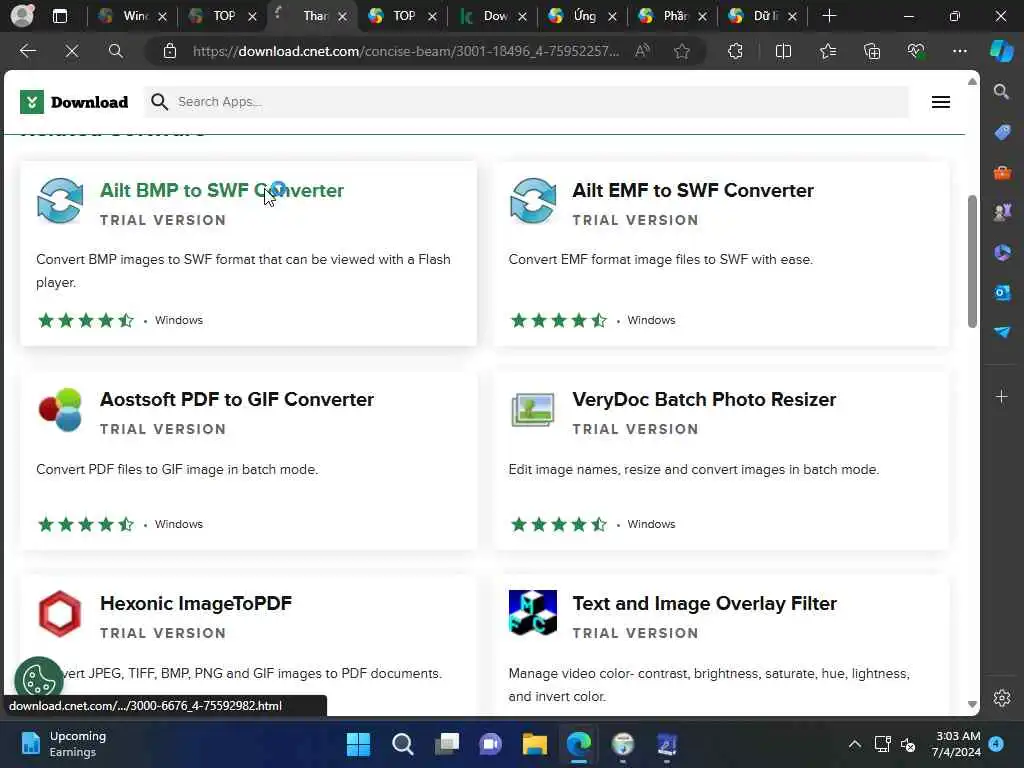Toggle split screen view
Screen dimensions: 1024x768
pyautogui.click(x=783, y=51)
